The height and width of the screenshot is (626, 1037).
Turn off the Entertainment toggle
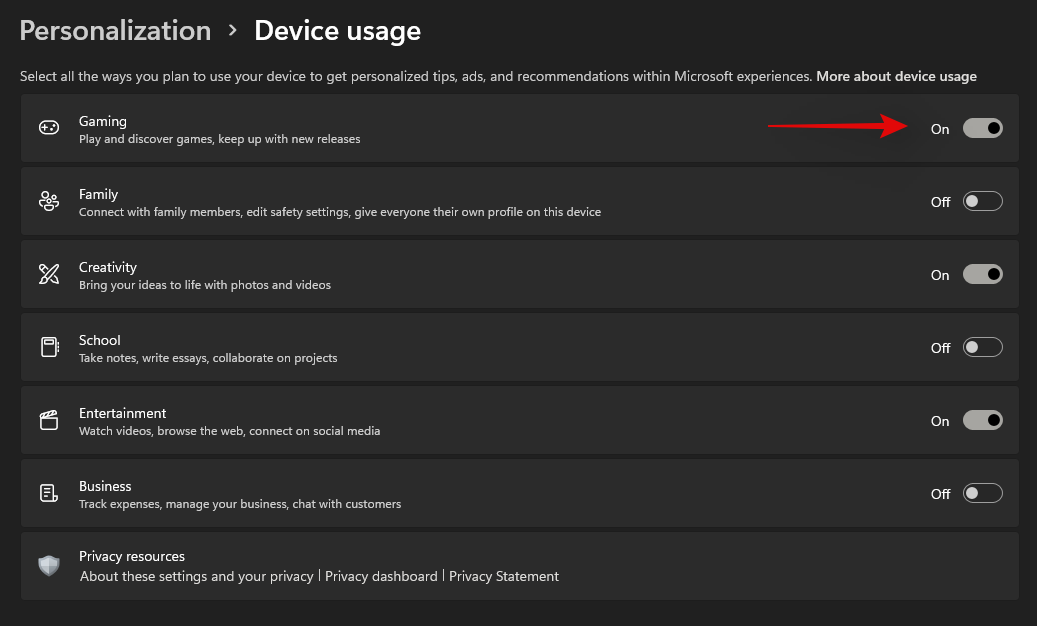(x=982, y=420)
